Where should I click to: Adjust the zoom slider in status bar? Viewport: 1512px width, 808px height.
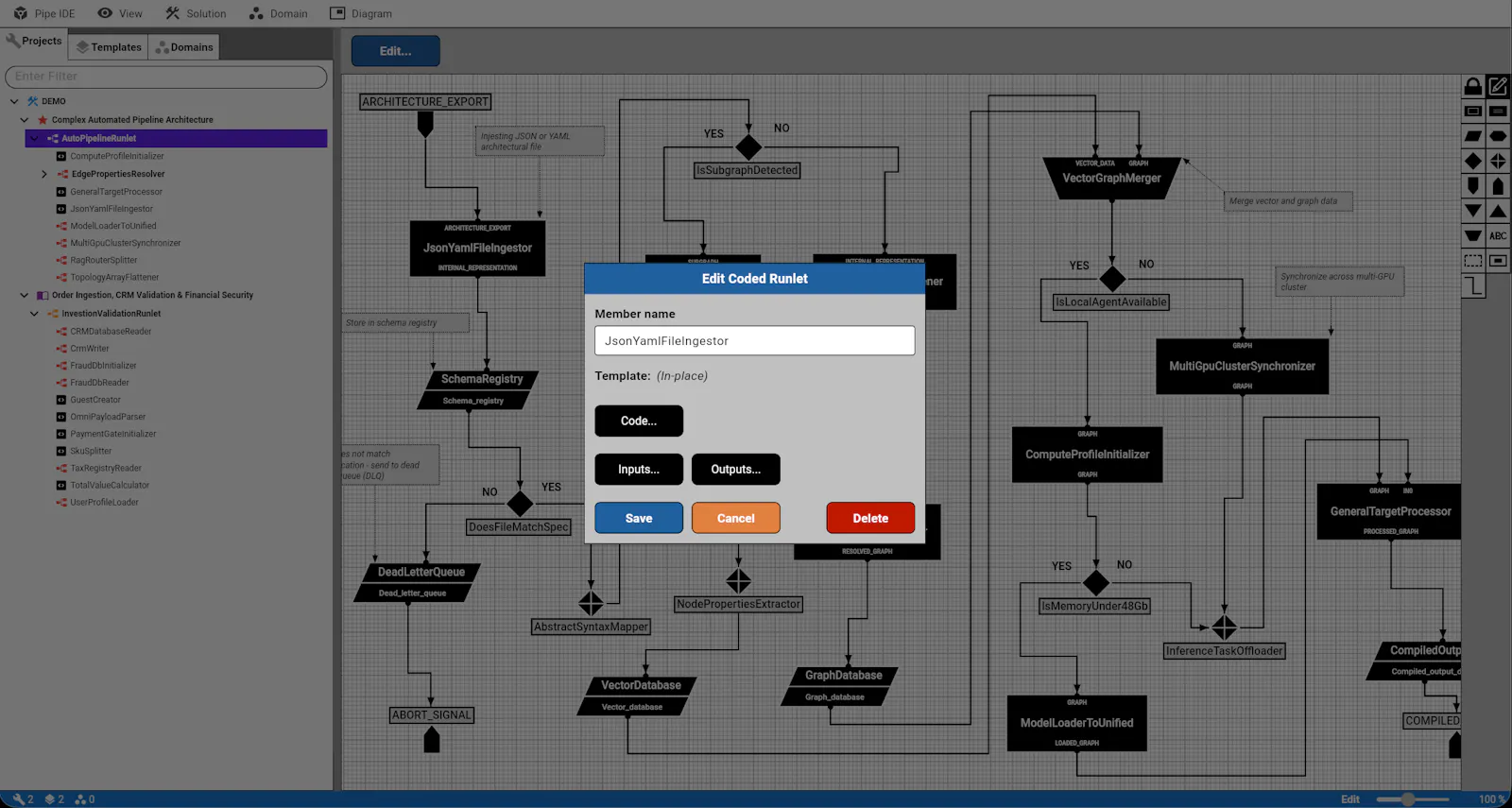[x=1408, y=799]
